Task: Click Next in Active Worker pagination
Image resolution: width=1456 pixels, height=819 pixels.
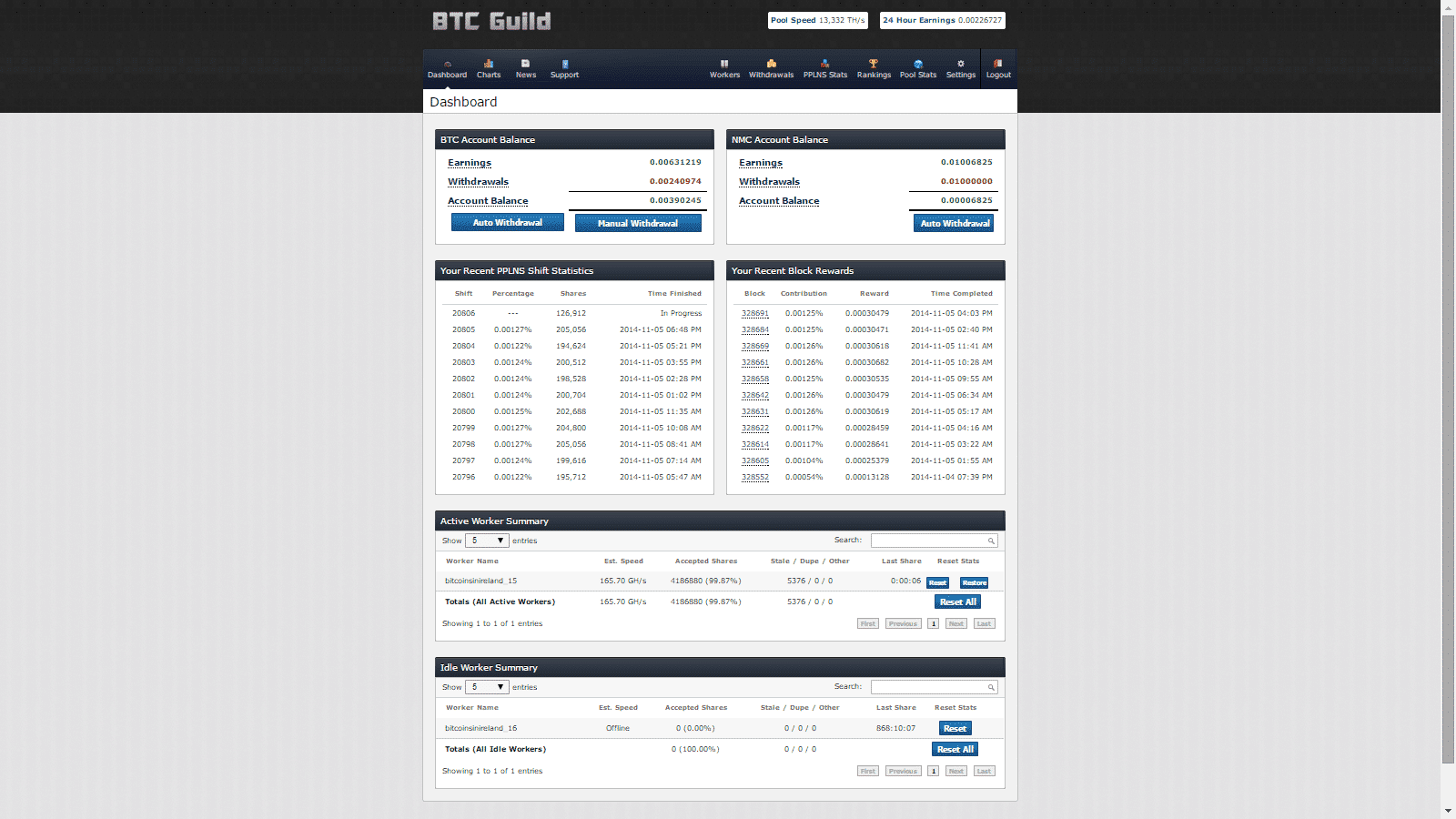Action: click(955, 623)
